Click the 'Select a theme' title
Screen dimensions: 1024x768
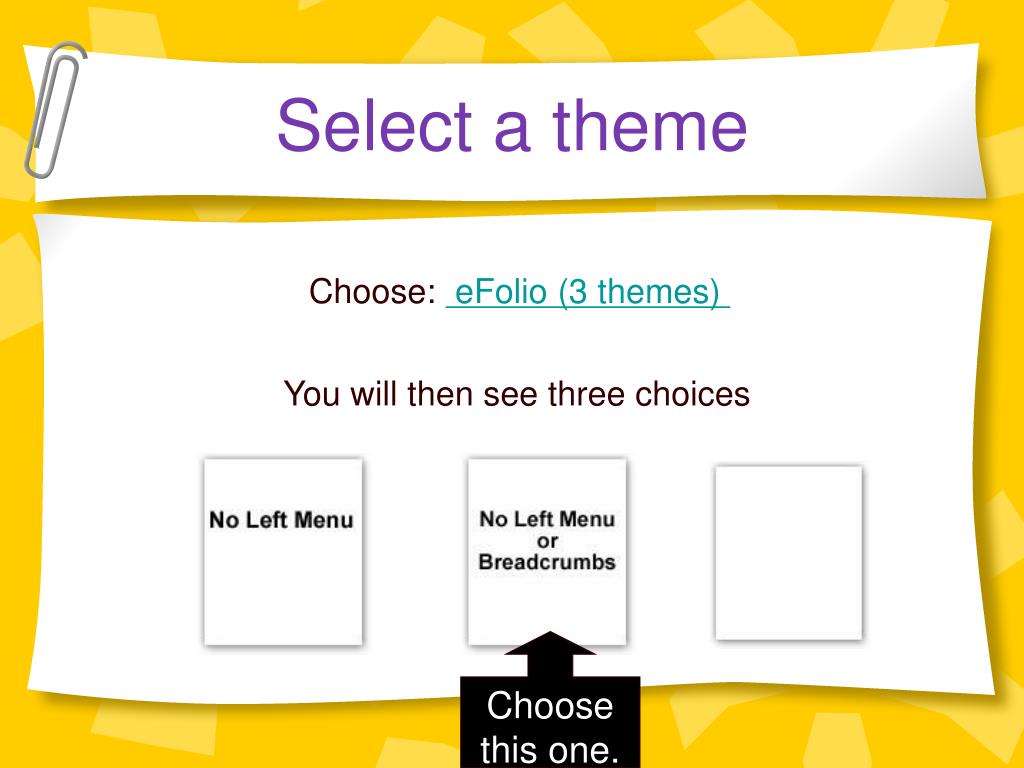point(512,125)
